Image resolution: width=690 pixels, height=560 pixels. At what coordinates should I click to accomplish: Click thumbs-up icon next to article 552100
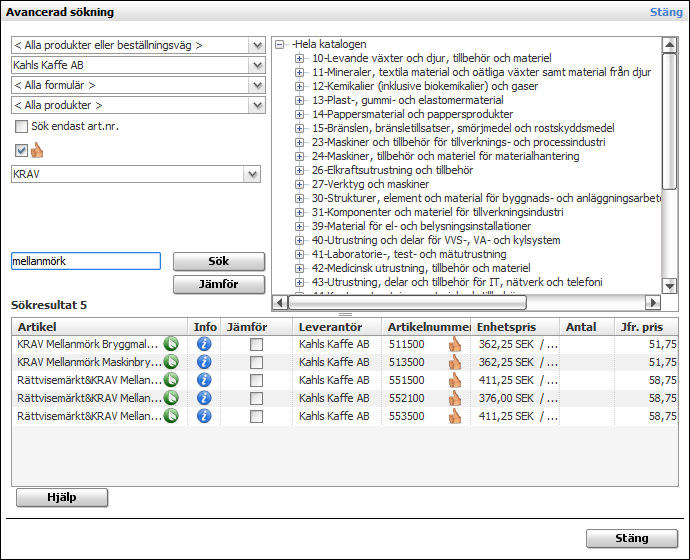pos(455,399)
